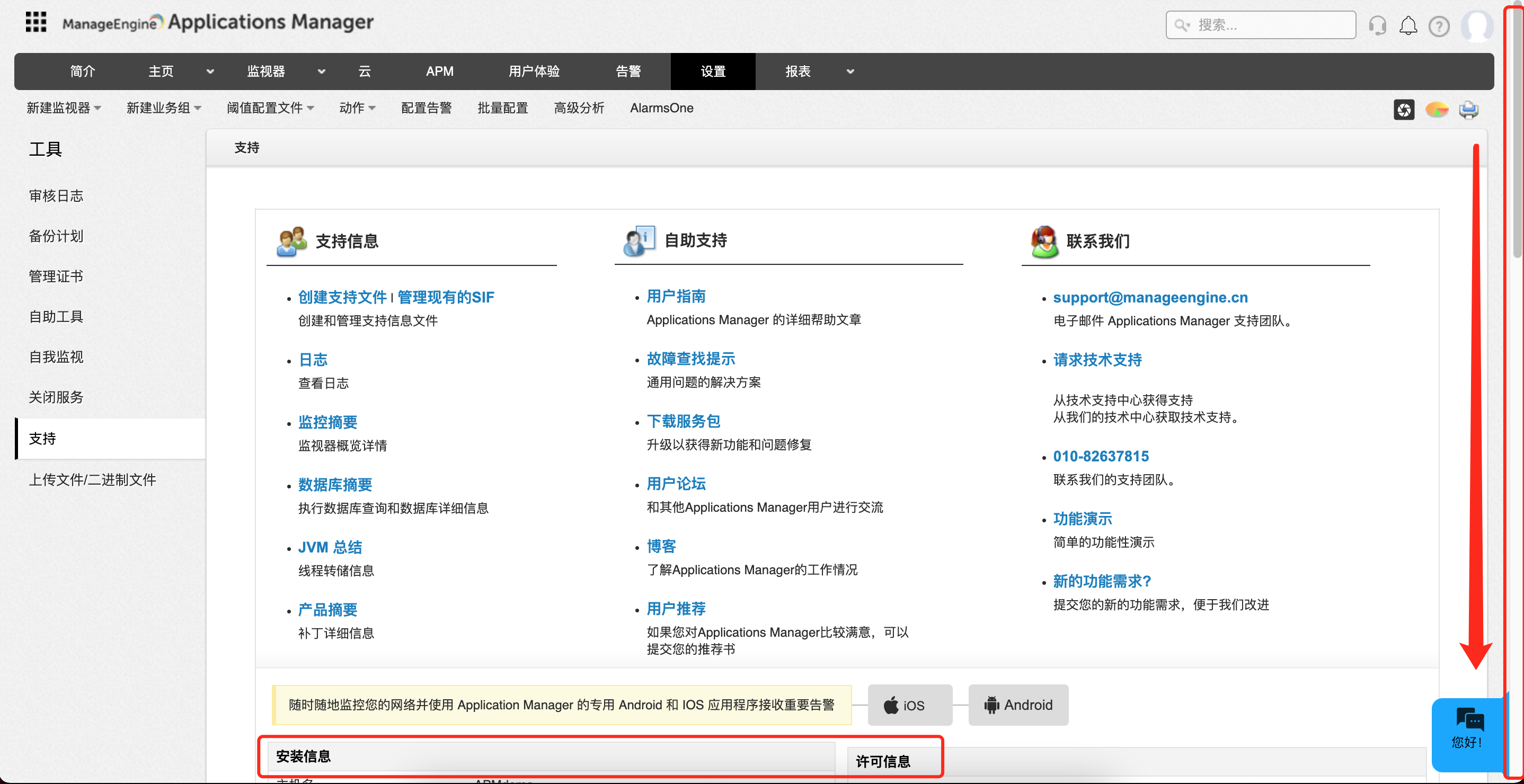Click the 管理现有的SIF link
Image resolution: width=1524 pixels, height=784 pixels.
pyautogui.click(x=446, y=297)
